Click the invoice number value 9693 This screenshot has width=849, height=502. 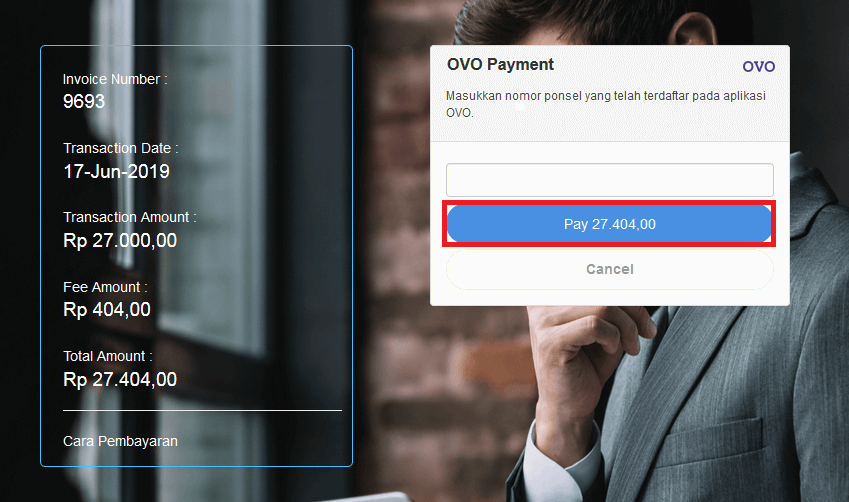[x=84, y=101]
